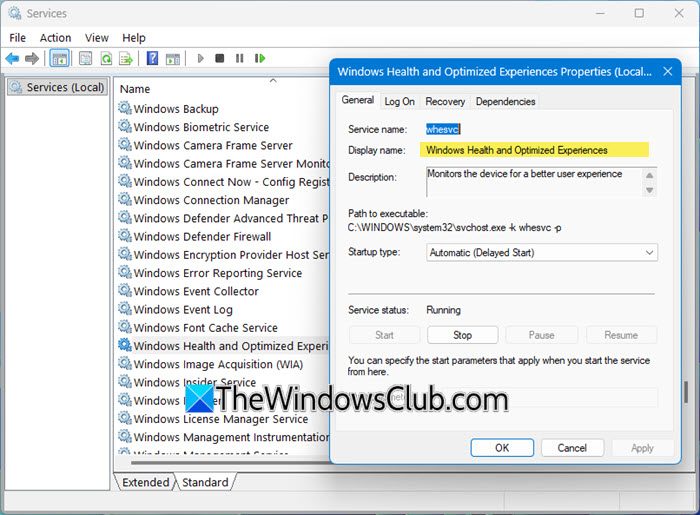Select the General tab

358,100
